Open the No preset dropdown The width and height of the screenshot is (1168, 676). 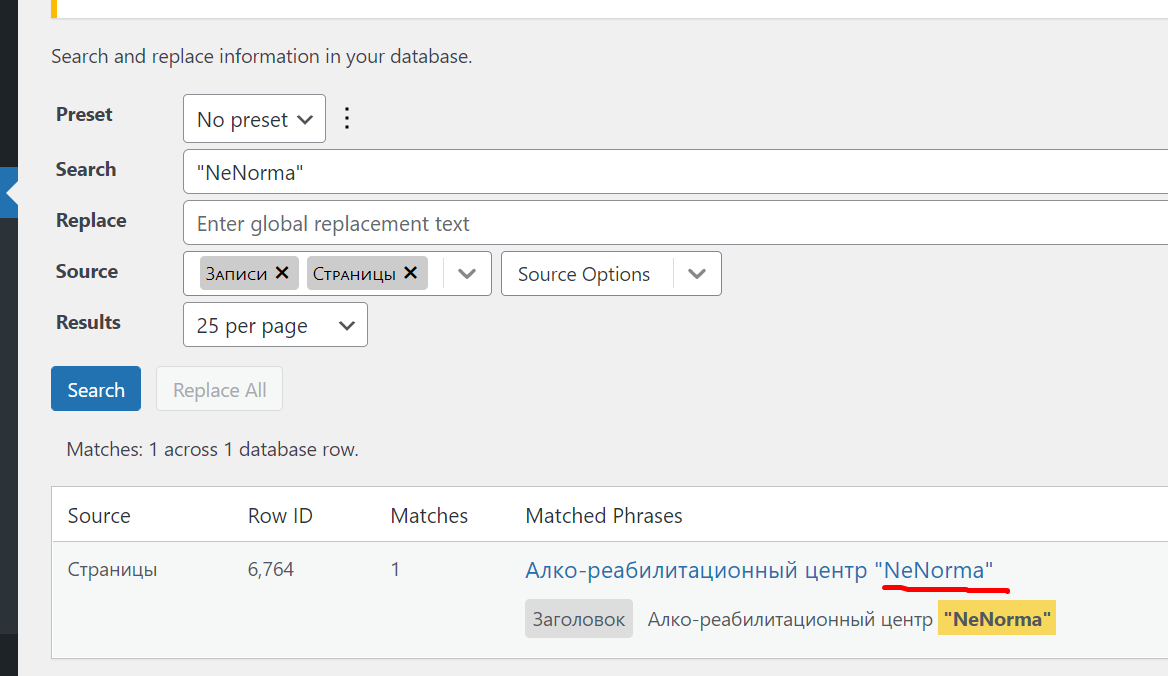254,119
